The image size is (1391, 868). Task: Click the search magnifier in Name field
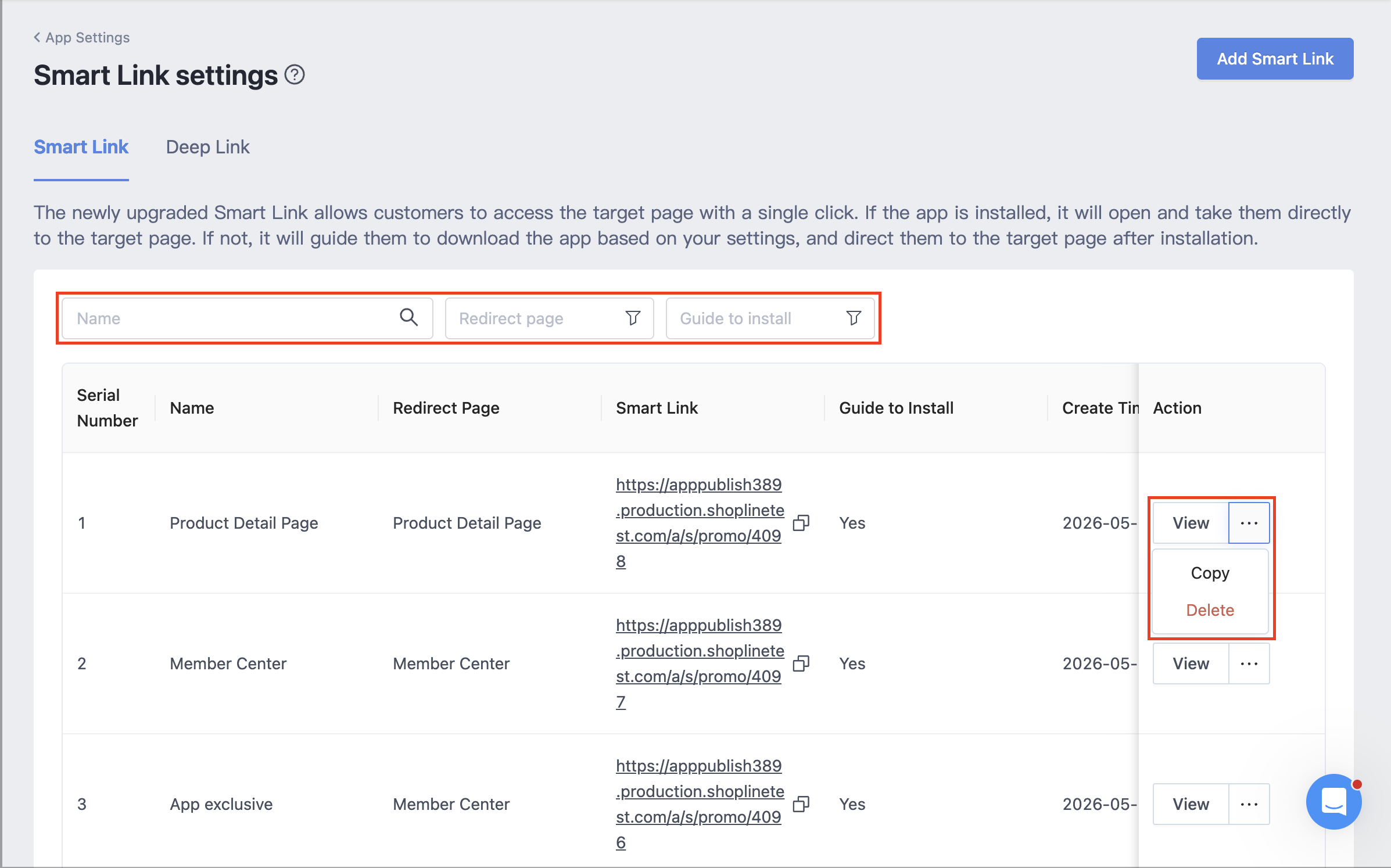pyautogui.click(x=408, y=317)
